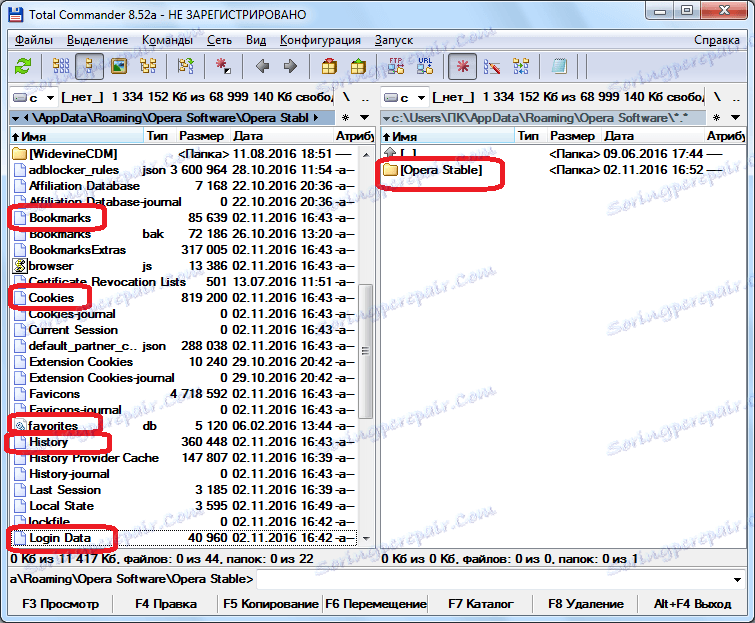Click the F5 Копирование button

271,604
